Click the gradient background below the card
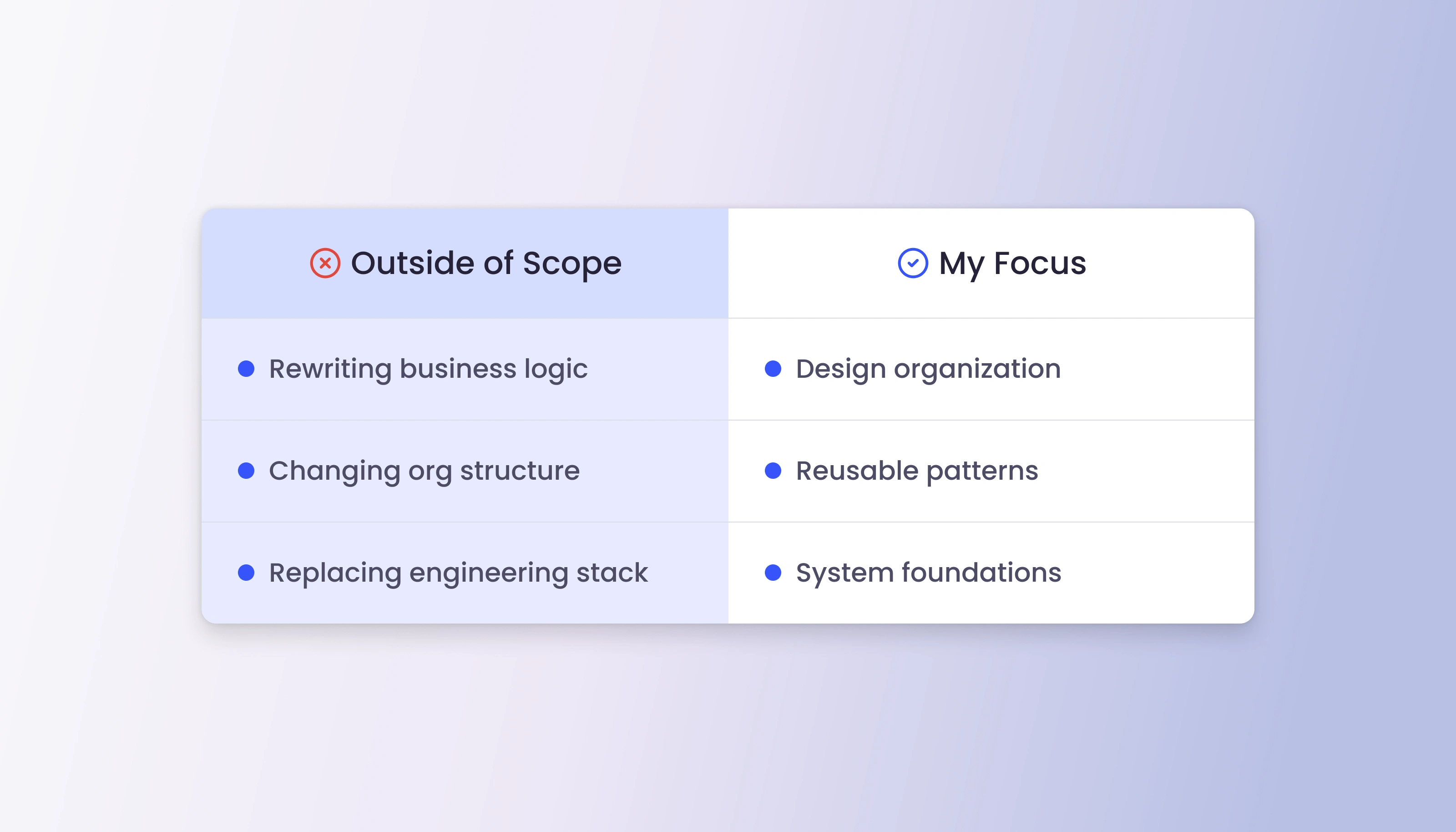Image resolution: width=1456 pixels, height=832 pixels. (x=728, y=731)
